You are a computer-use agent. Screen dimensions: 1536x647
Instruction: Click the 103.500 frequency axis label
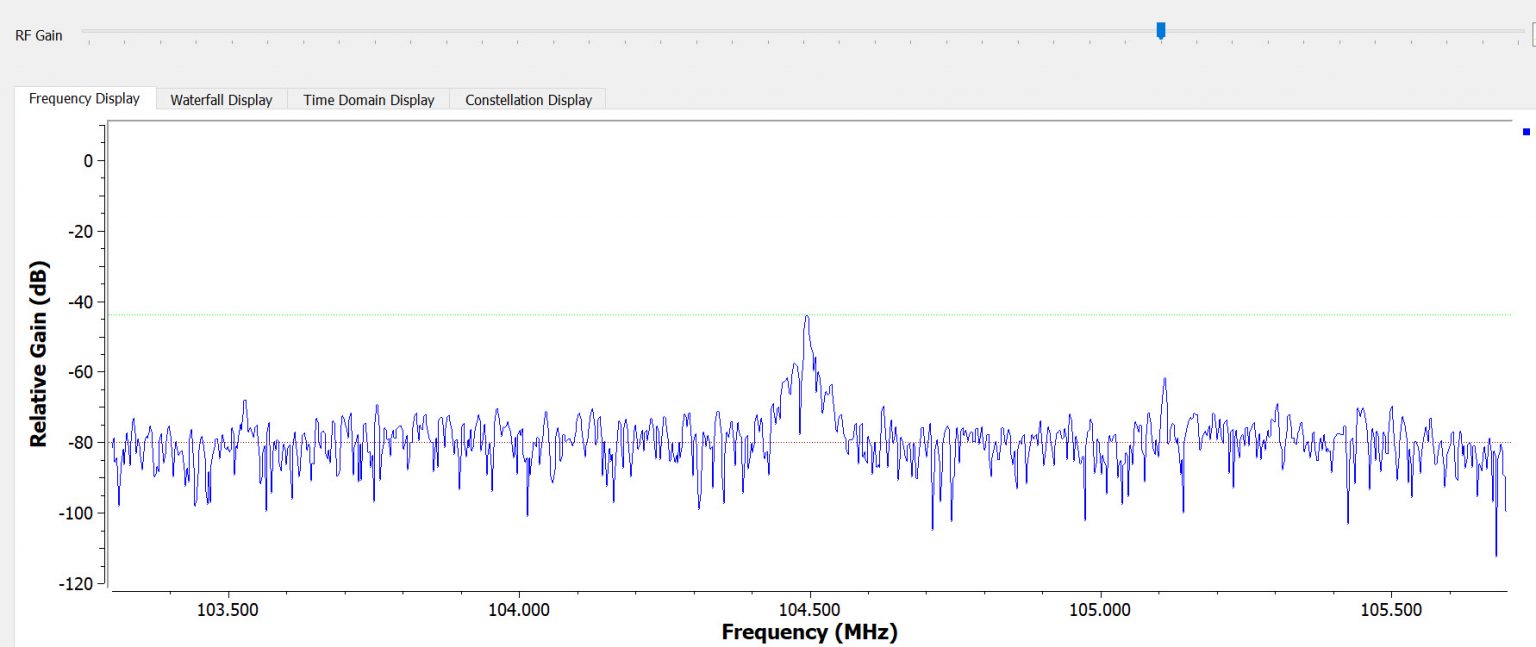pyautogui.click(x=229, y=609)
